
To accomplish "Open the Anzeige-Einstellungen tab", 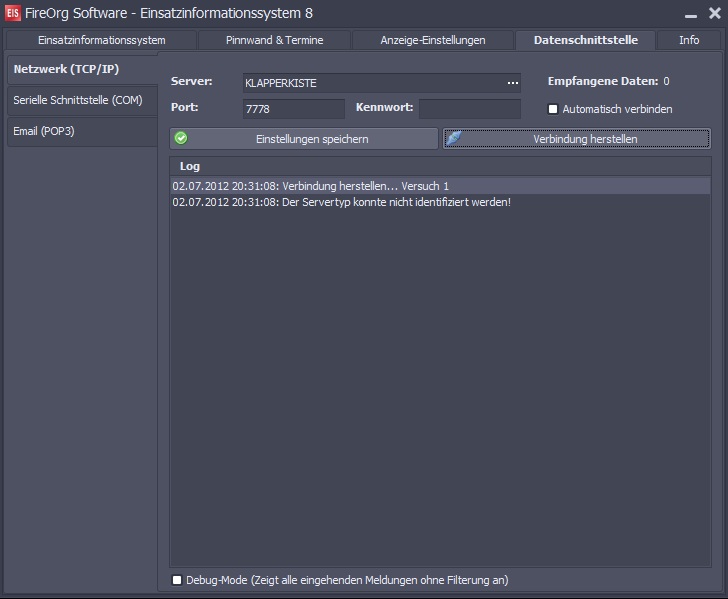I will pyautogui.click(x=432, y=40).
